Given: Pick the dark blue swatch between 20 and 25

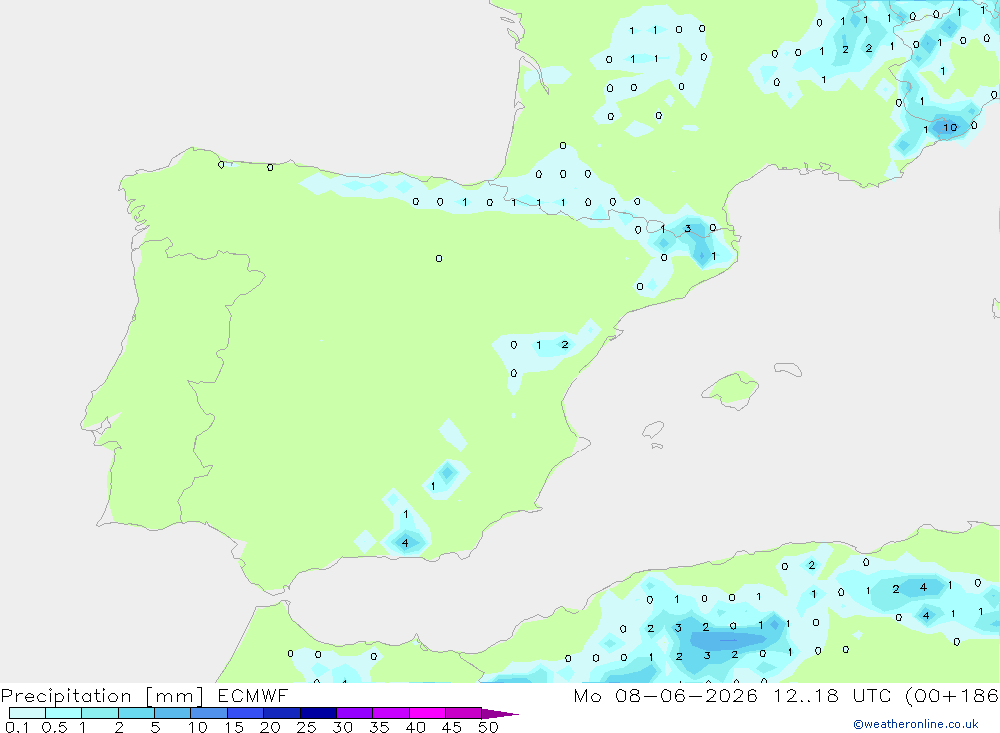Looking at the screenshot, I should [x=281, y=713].
